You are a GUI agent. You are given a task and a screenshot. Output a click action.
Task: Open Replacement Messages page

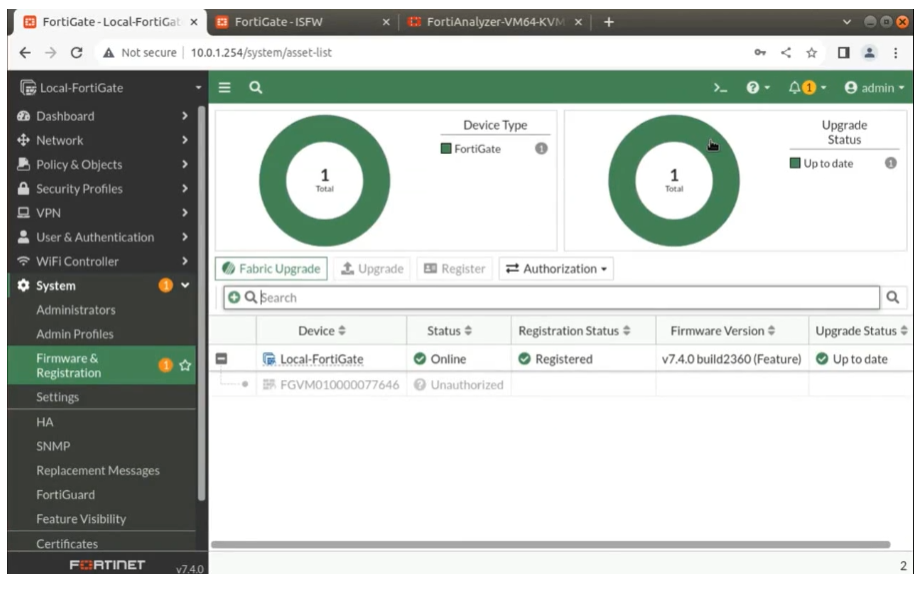tap(97, 471)
